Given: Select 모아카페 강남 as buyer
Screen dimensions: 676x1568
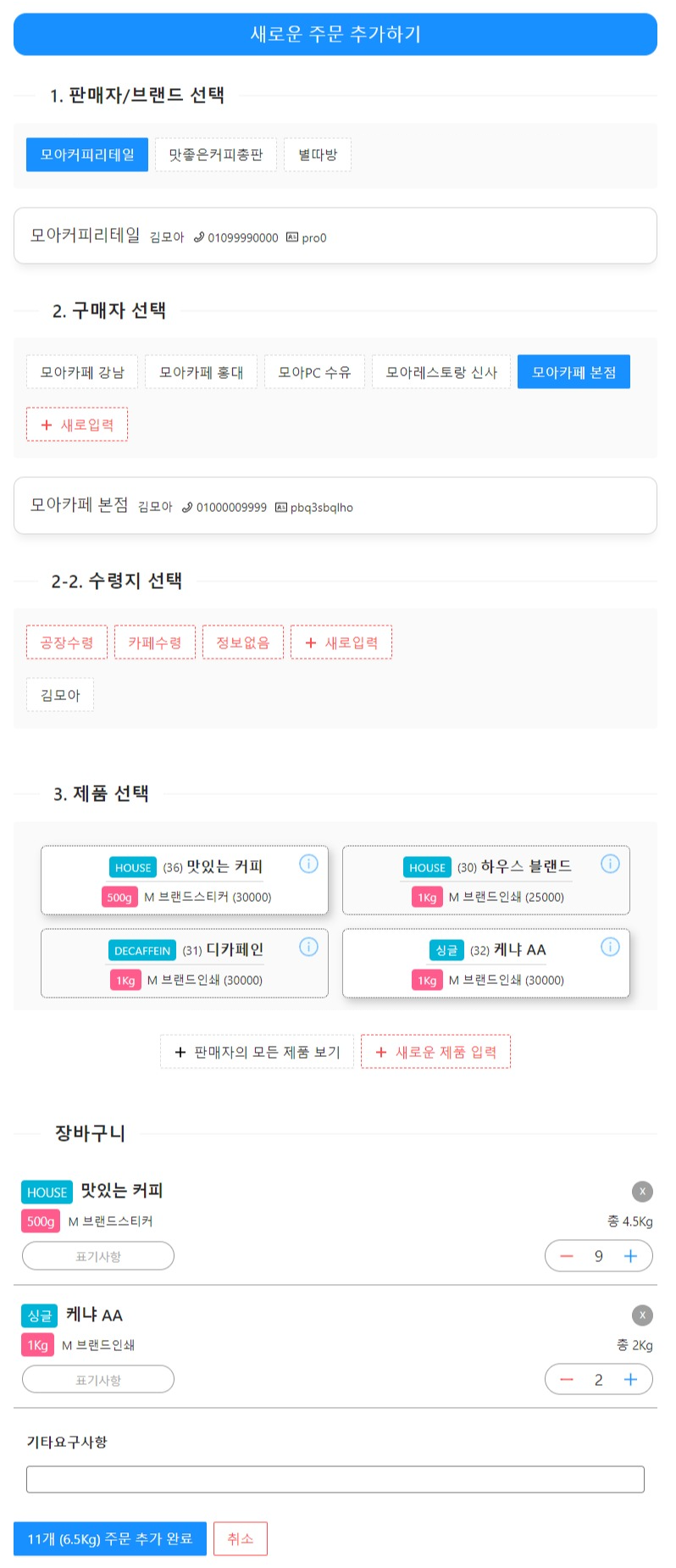Looking at the screenshot, I should tap(80, 371).
